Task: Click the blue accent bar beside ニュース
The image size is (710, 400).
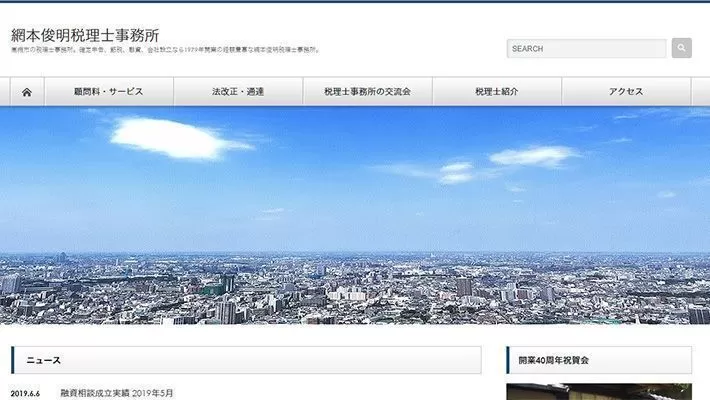Action: pyautogui.click(x=13, y=360)
